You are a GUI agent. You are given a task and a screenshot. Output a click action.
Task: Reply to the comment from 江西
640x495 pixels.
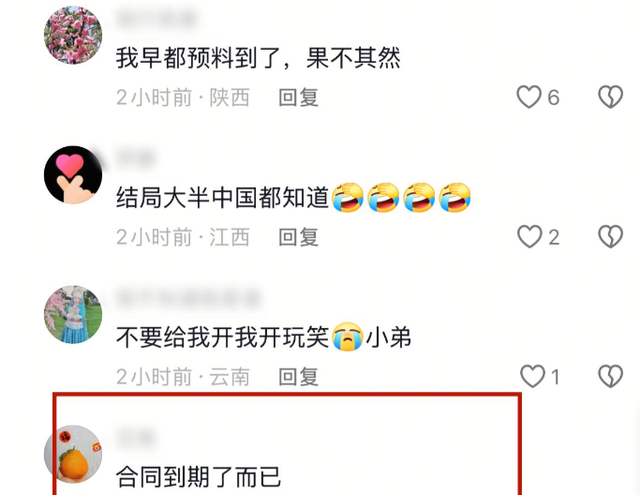(298, 237)
